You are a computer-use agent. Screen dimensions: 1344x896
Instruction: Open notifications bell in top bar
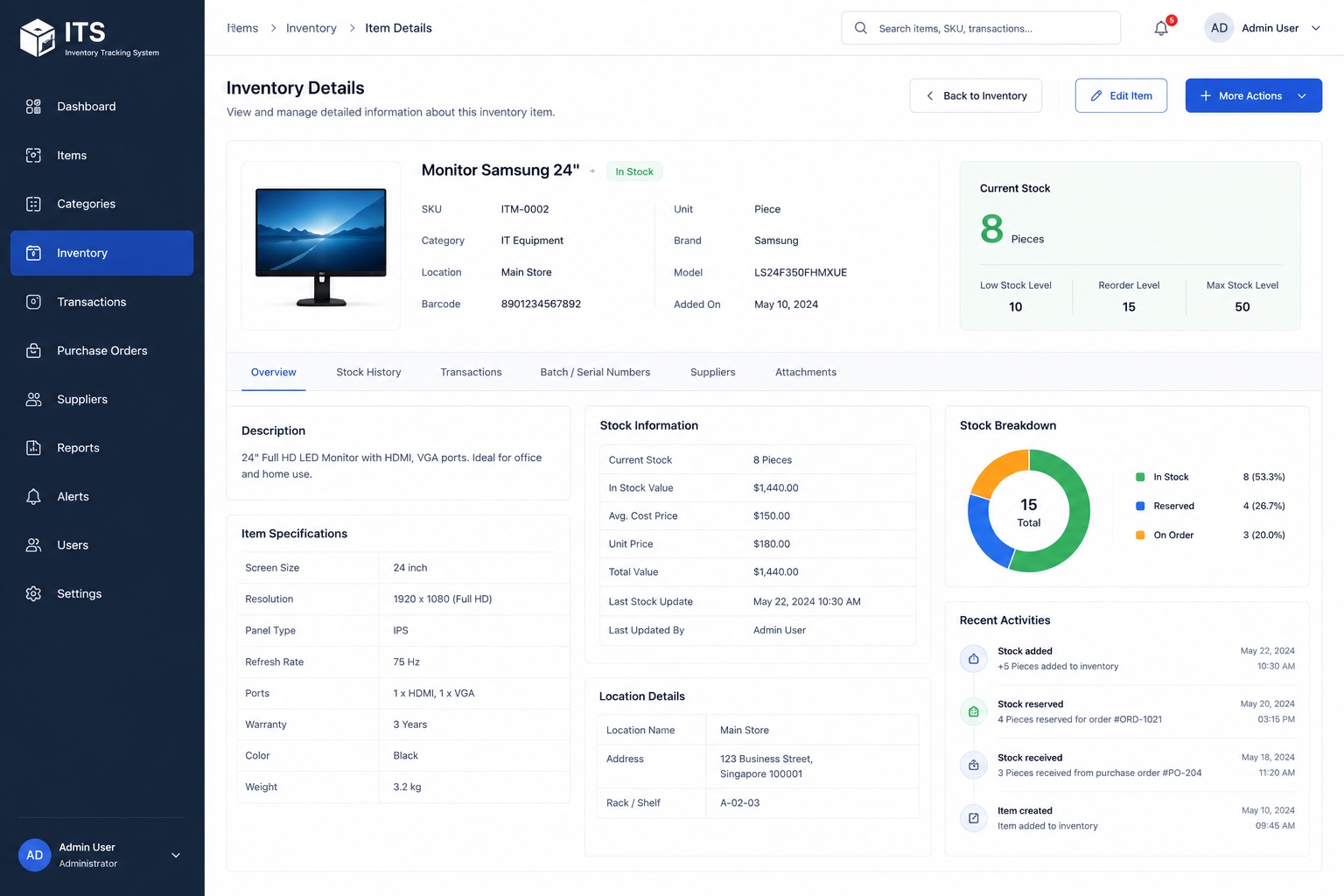[1161, 28]
